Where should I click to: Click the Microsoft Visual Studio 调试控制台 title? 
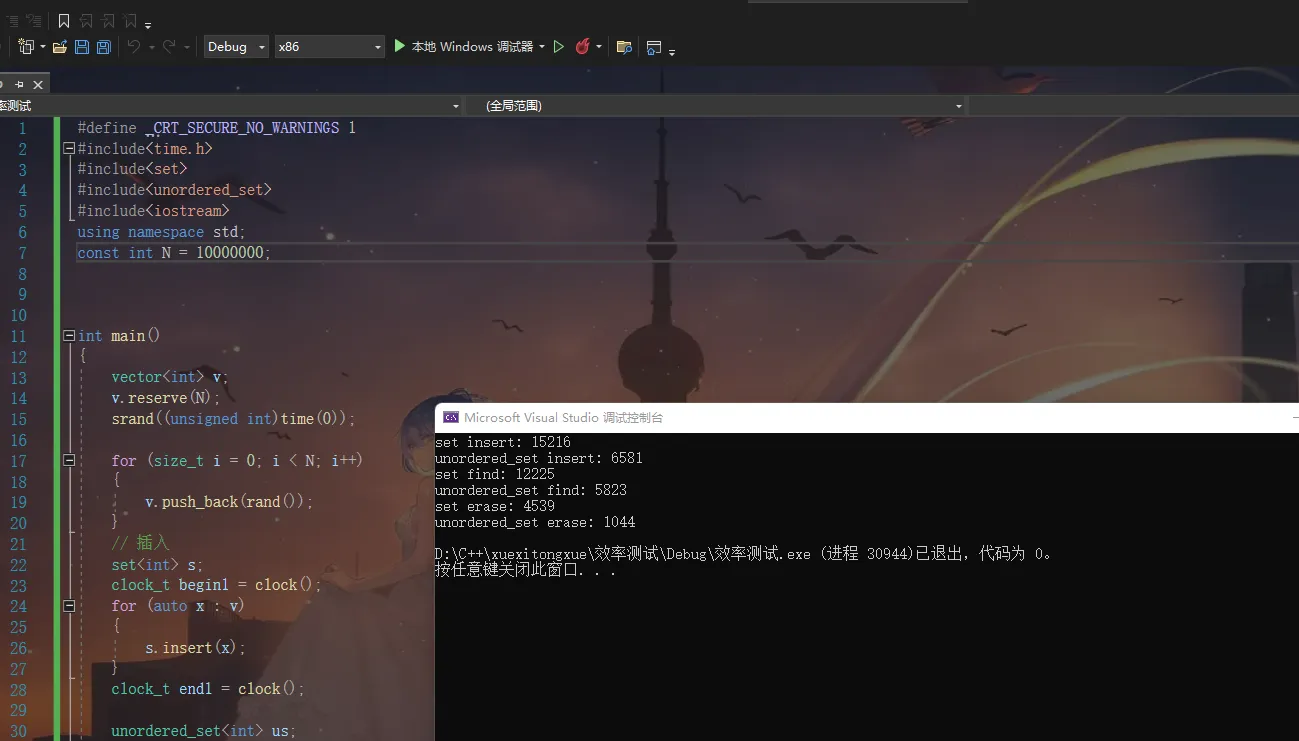click(x=563, y=418)
